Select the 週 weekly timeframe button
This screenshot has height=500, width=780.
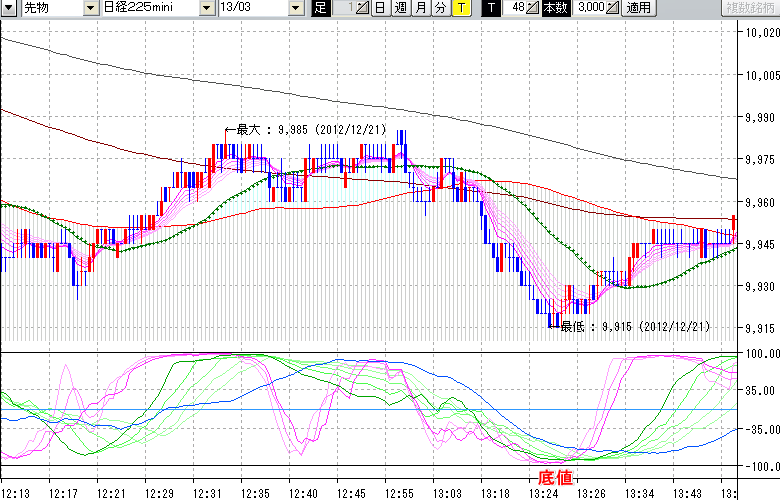(x=400, y=8)
